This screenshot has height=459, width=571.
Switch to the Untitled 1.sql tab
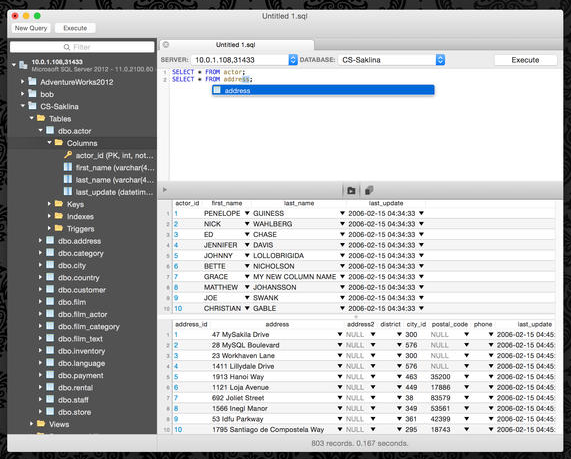pos(237,45)
